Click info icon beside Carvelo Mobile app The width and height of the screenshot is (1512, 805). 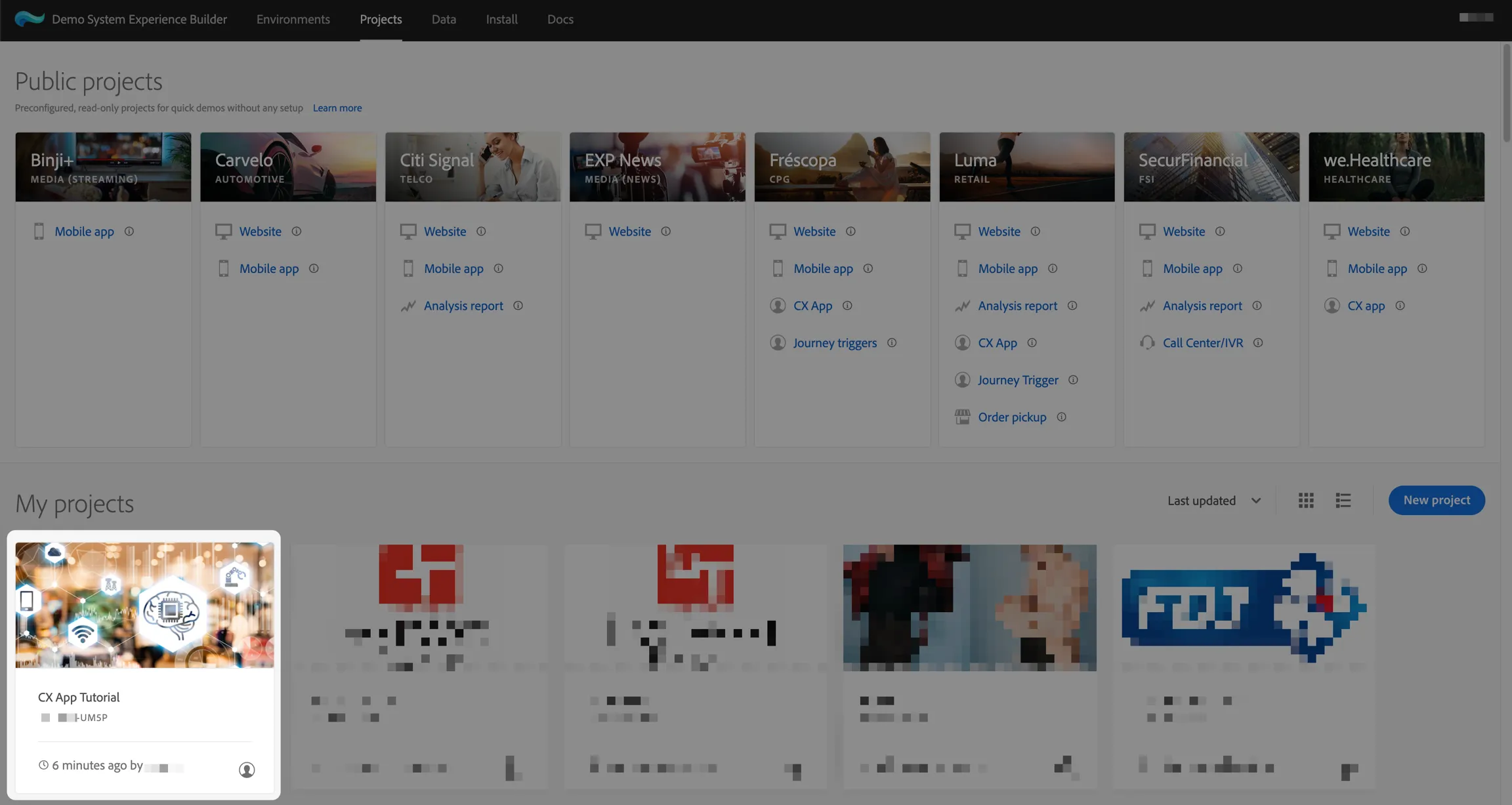(314, 268)
